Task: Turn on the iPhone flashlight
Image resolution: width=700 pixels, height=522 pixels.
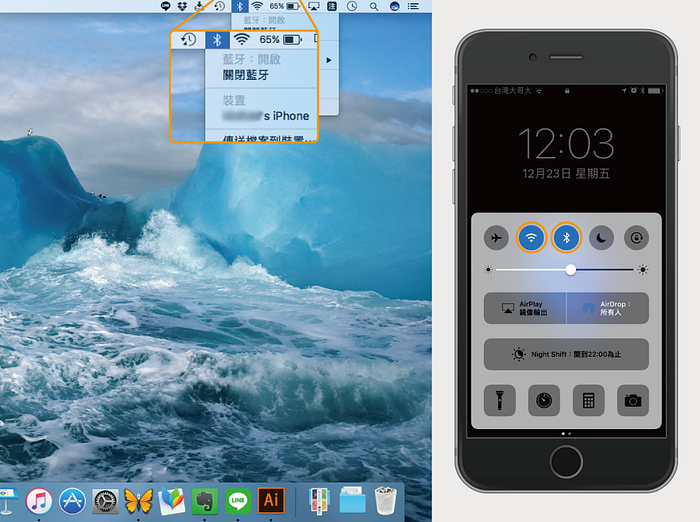Action: coord(500,400)
